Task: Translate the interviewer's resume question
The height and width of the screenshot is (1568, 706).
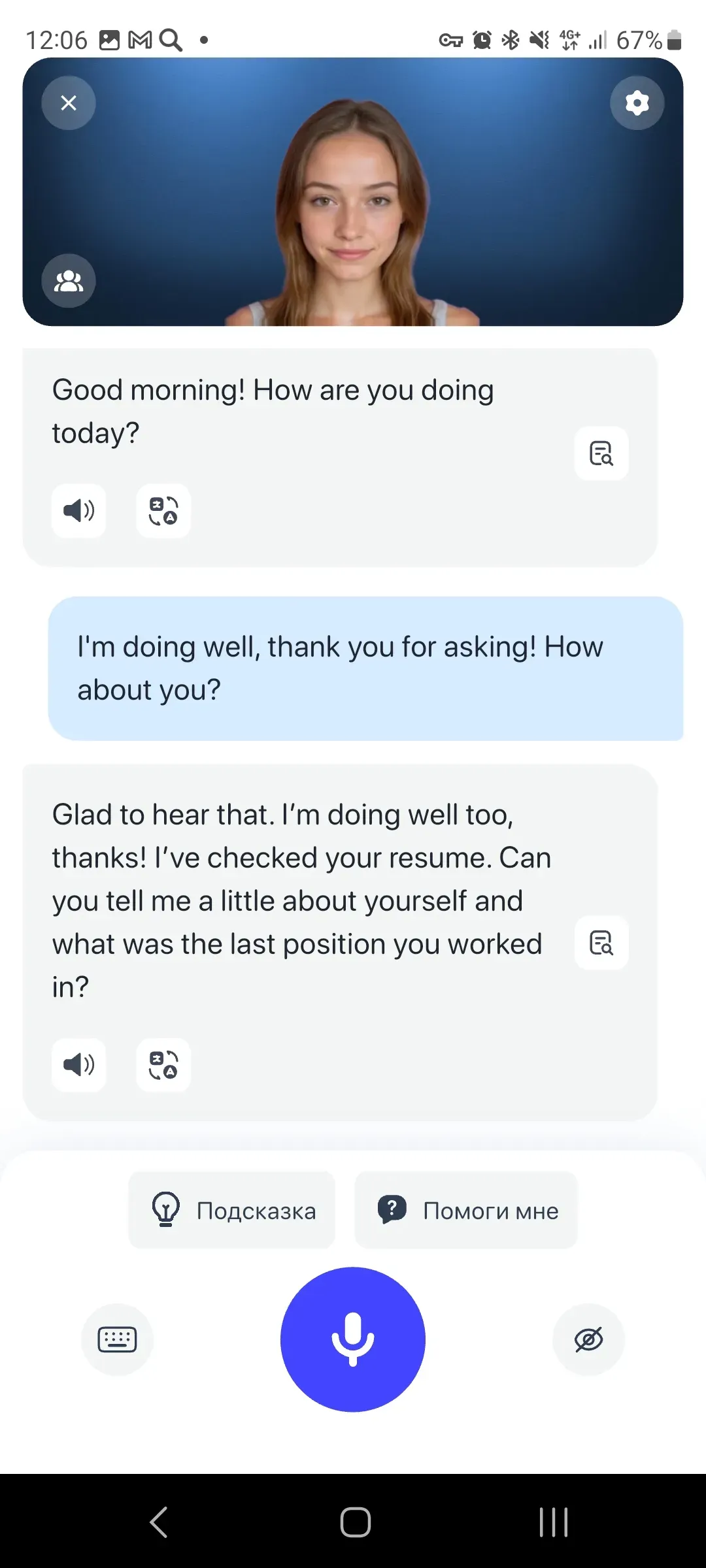Action: pos(163,1065)
